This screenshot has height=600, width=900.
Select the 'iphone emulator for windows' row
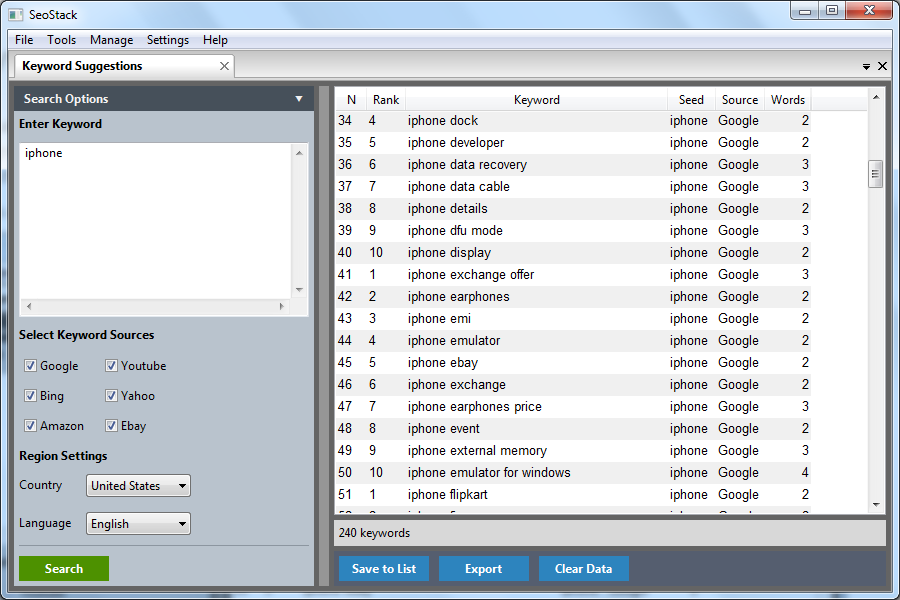[573, 473]
